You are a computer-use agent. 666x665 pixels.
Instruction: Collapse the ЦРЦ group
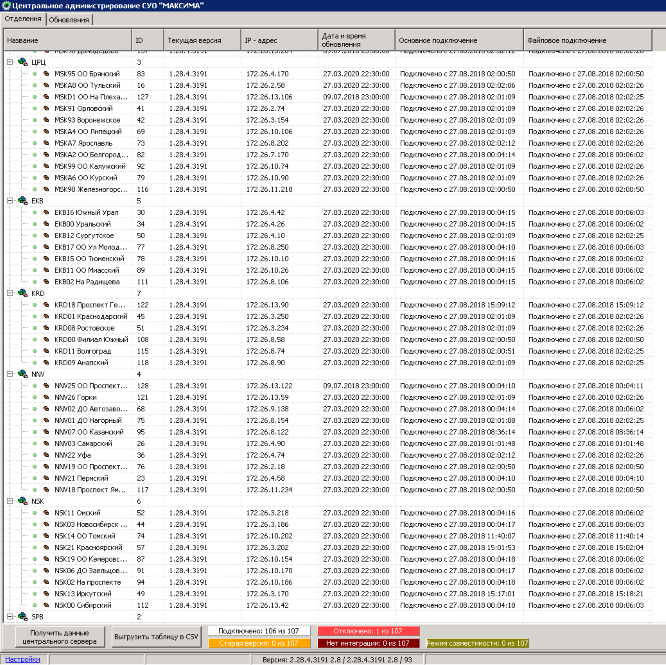[10, 62]
